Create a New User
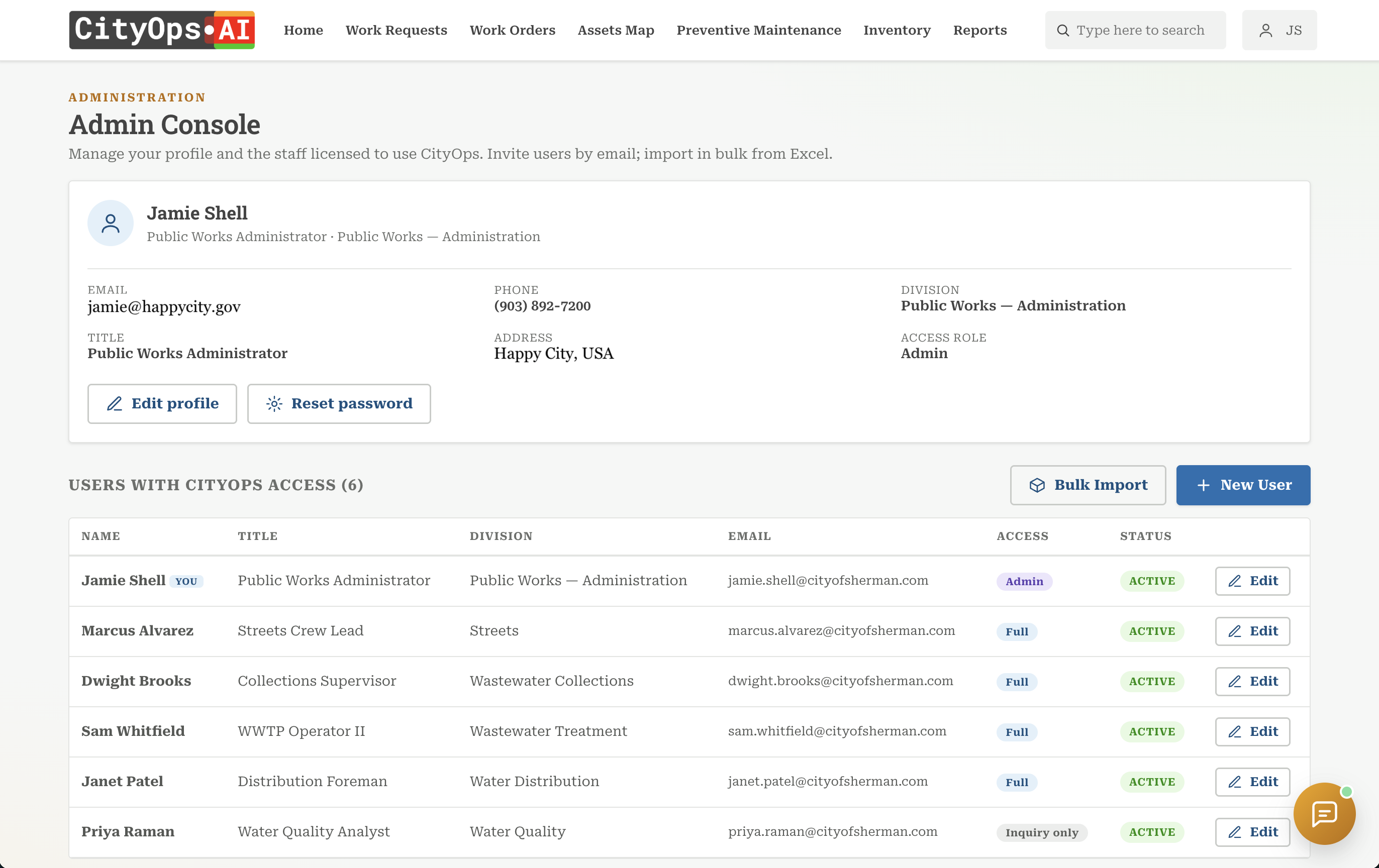 coord(1243,485)
